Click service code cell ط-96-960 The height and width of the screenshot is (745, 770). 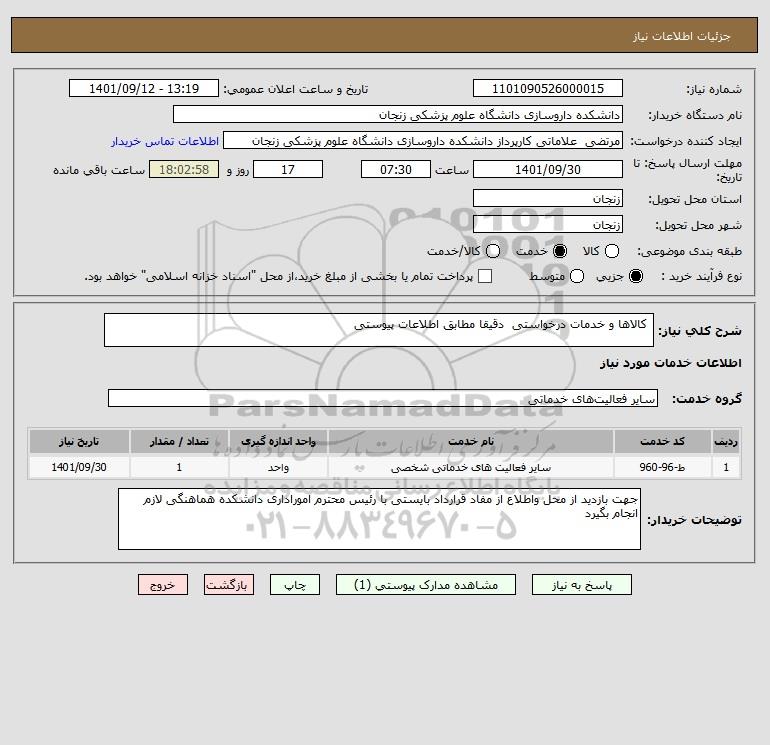point(662,467)
